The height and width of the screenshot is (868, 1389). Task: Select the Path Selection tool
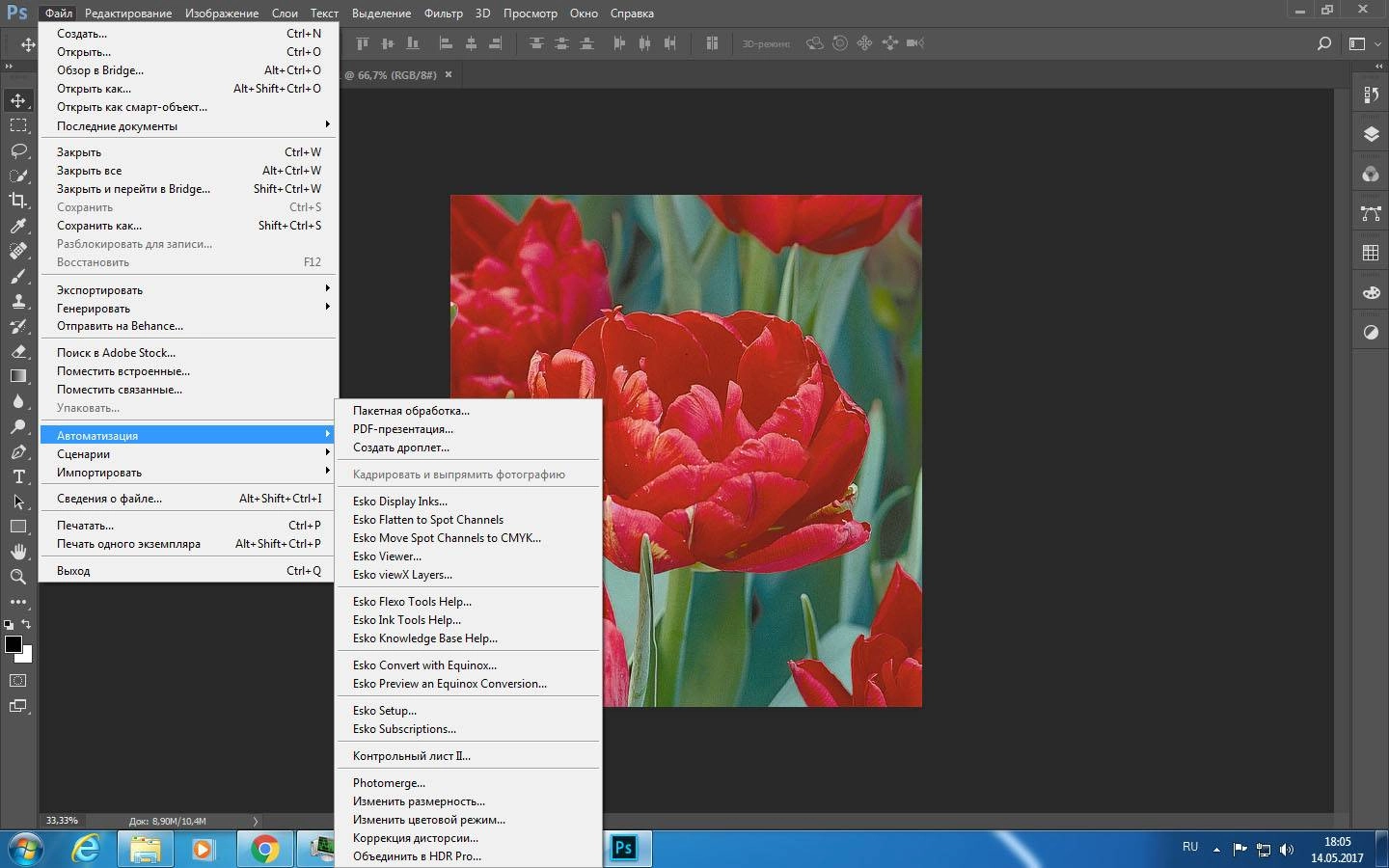[x=18, y=502]
